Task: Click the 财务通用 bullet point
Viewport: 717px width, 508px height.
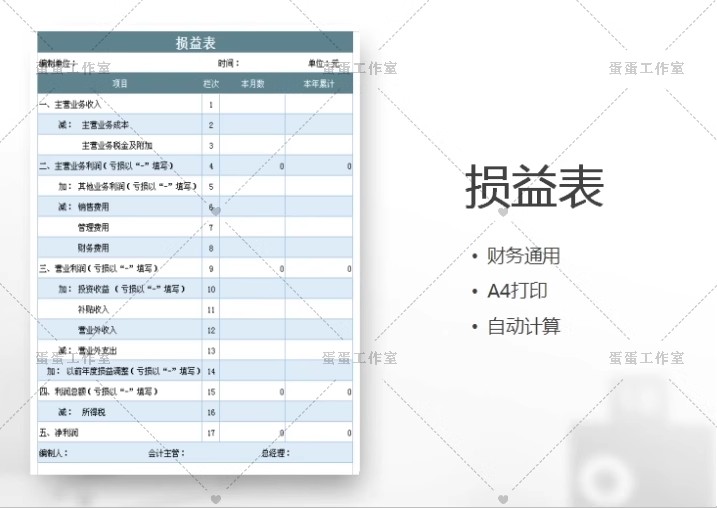Action: coord(524,256)
